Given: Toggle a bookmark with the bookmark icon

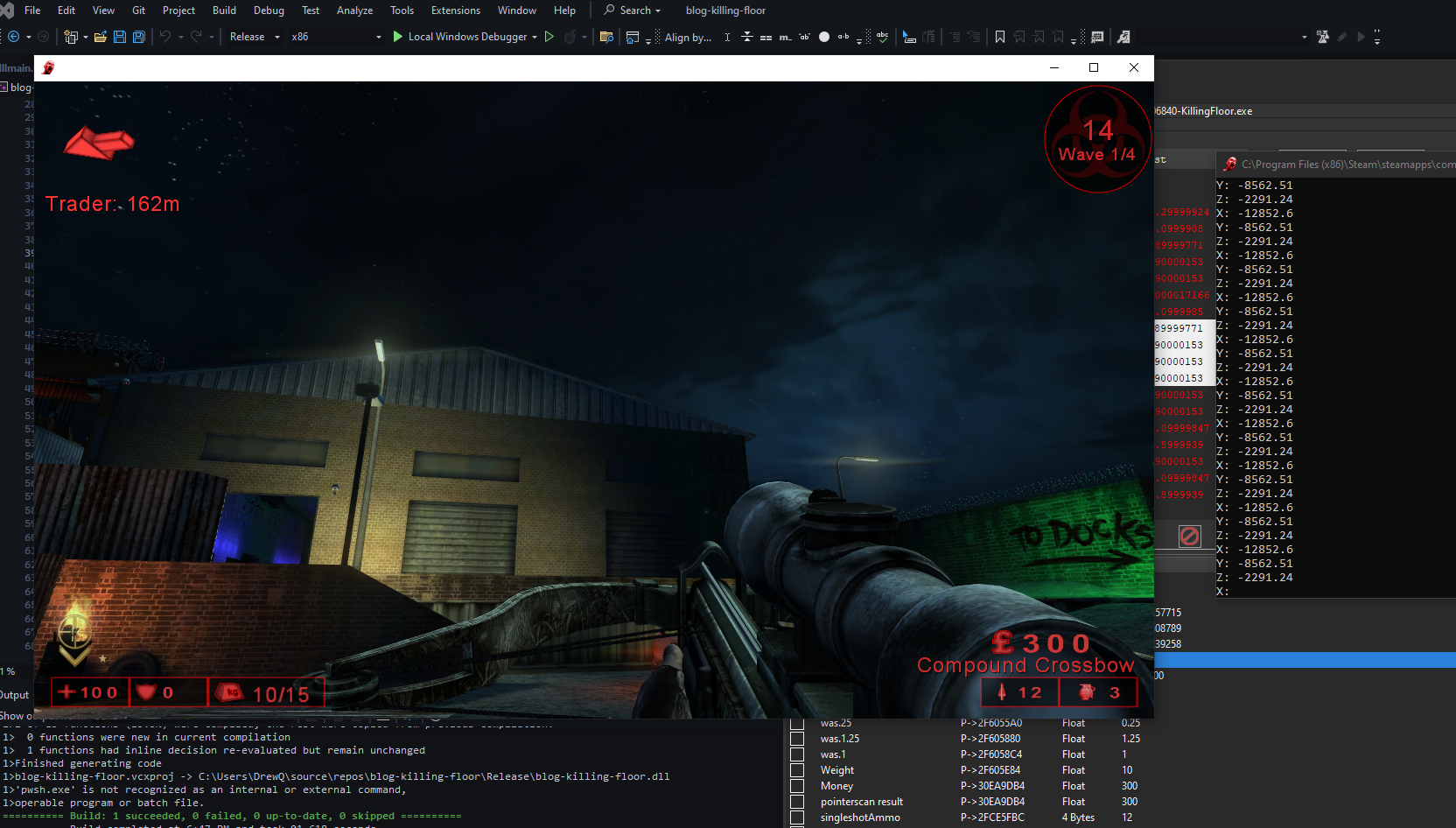Looking at the screenshot, I should coord(1000,37).
